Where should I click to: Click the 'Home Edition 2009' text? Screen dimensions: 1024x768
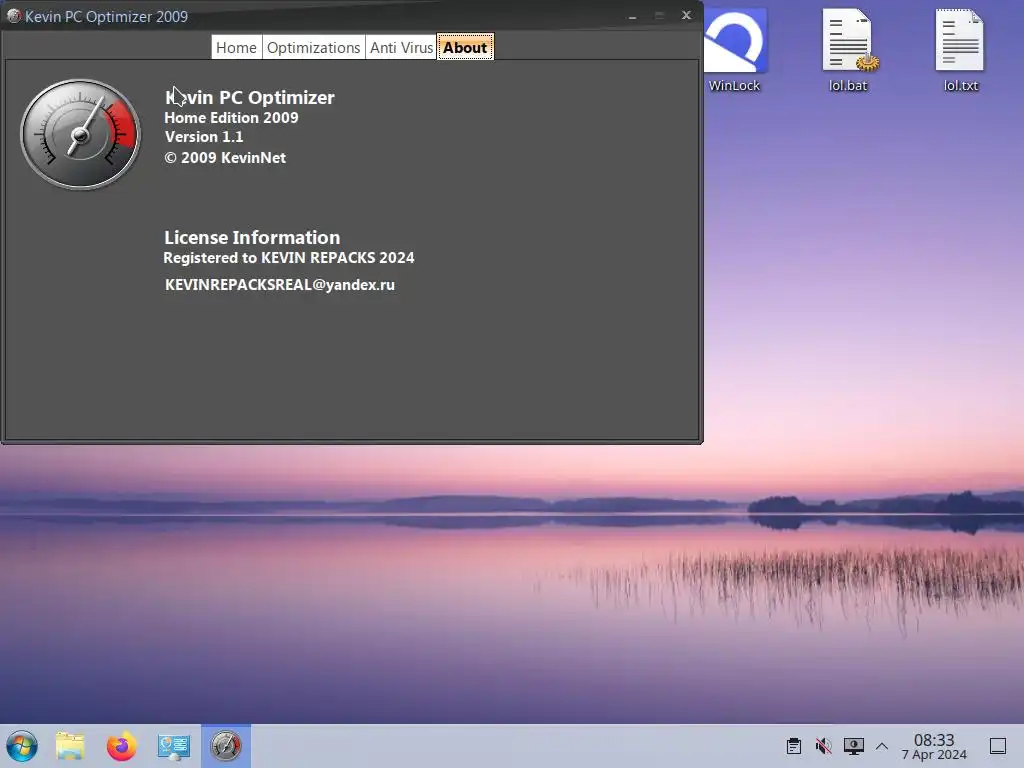coord(231,118)
